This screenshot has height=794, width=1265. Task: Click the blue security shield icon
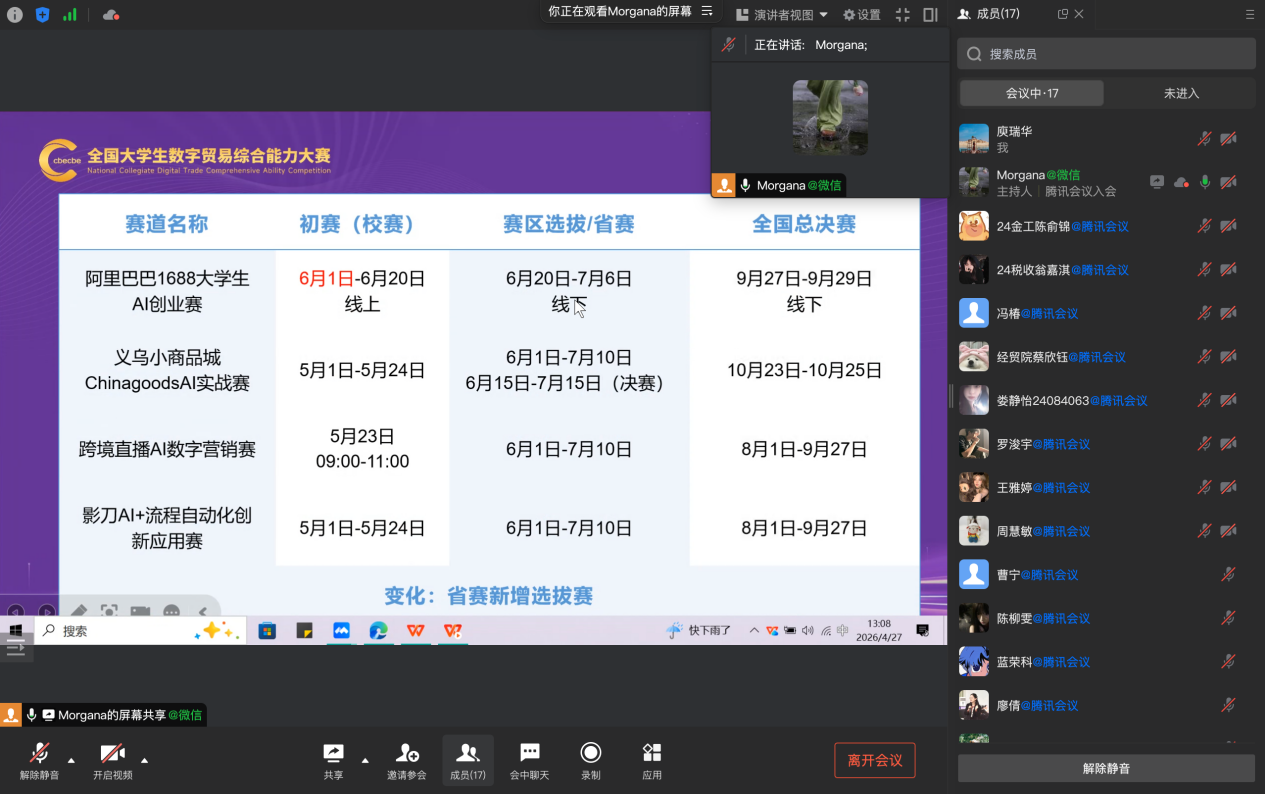(x=42, y=14)
